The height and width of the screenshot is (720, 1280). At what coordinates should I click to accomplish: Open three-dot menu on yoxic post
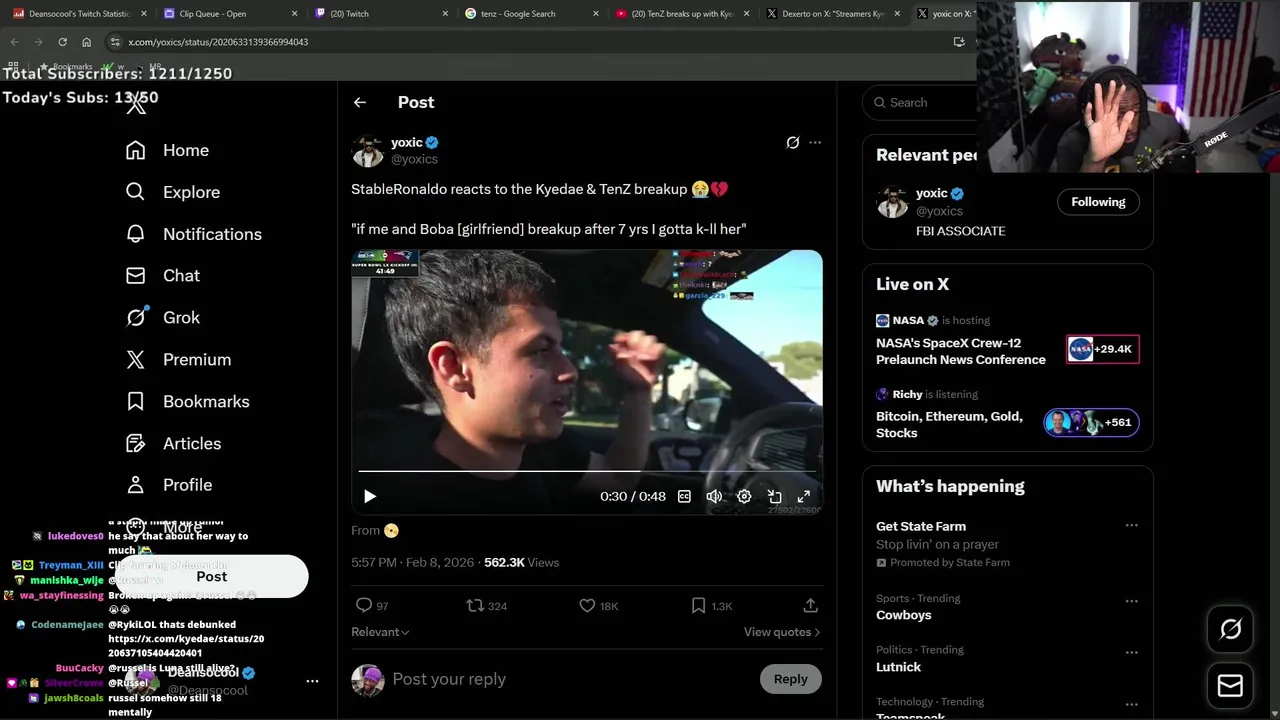[815, 143]
